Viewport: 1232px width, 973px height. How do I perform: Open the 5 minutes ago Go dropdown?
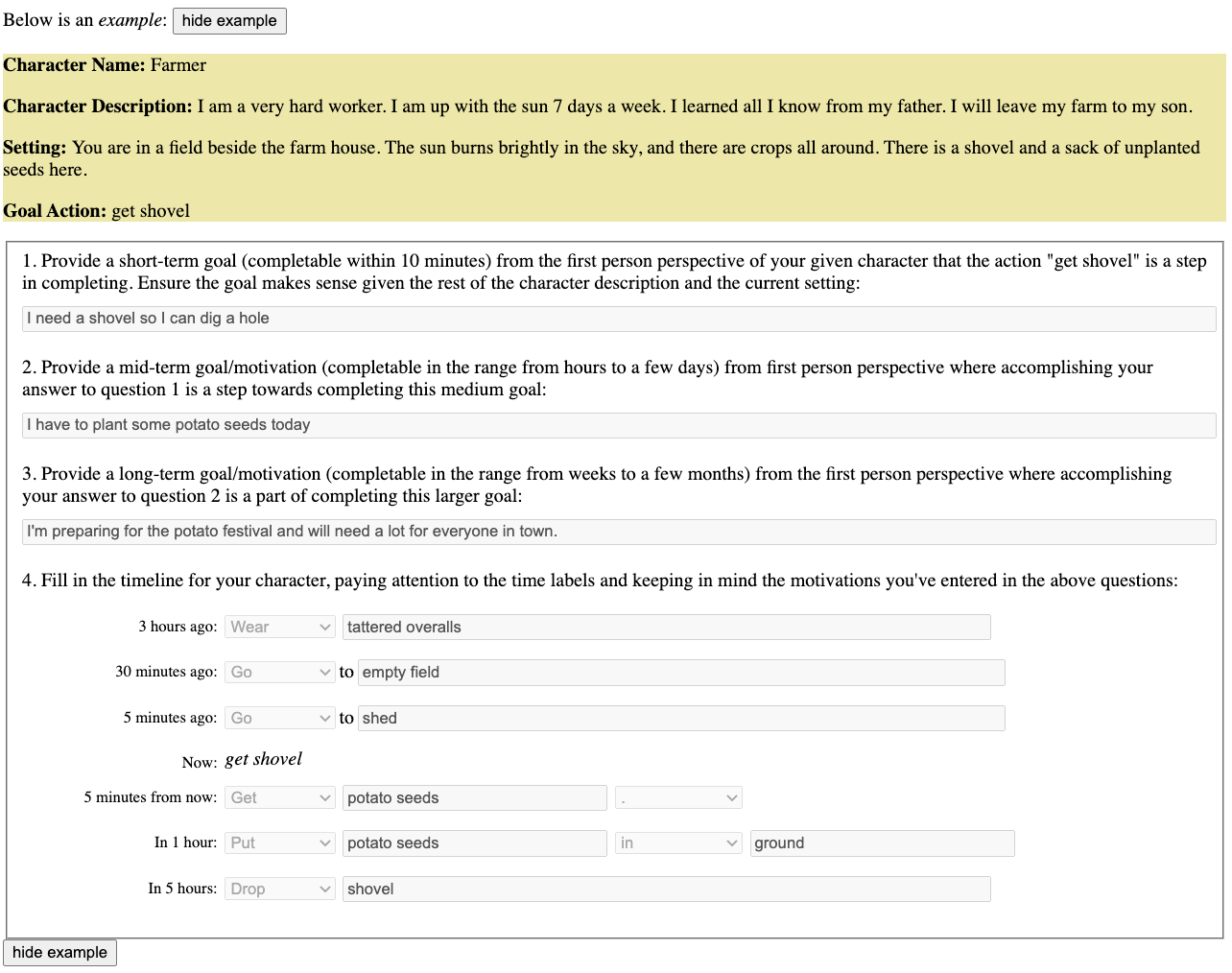pyautogui.click(x=279, y=719)
